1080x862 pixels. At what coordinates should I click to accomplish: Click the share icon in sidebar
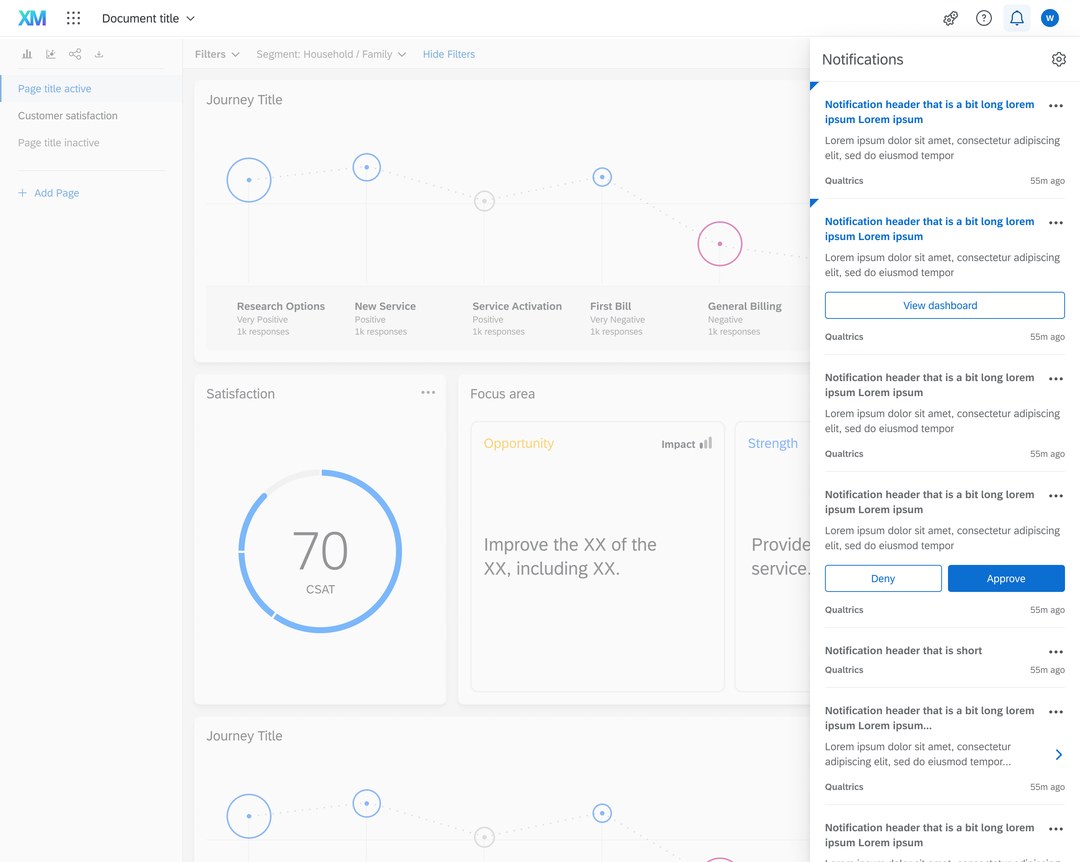pyautogui.click(x=75, y=54)
